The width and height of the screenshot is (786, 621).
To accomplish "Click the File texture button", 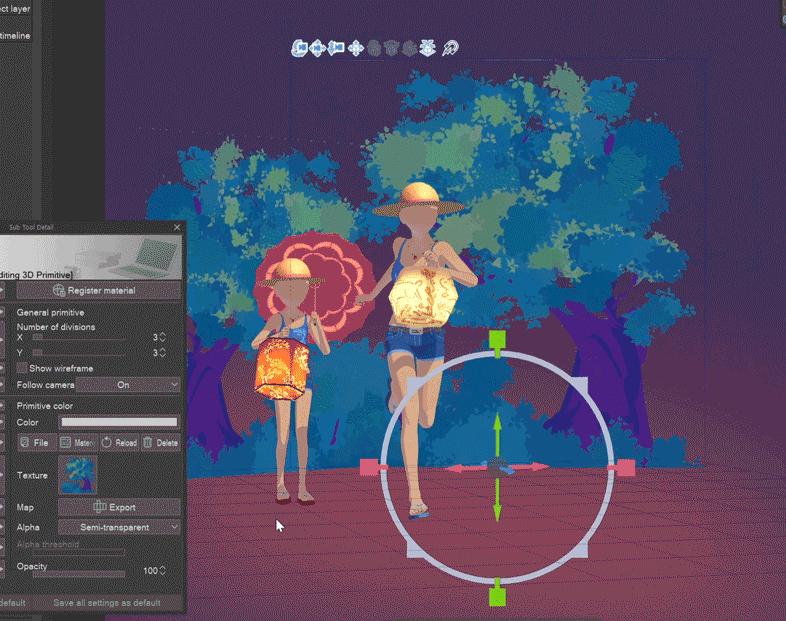I will point(37,443).
